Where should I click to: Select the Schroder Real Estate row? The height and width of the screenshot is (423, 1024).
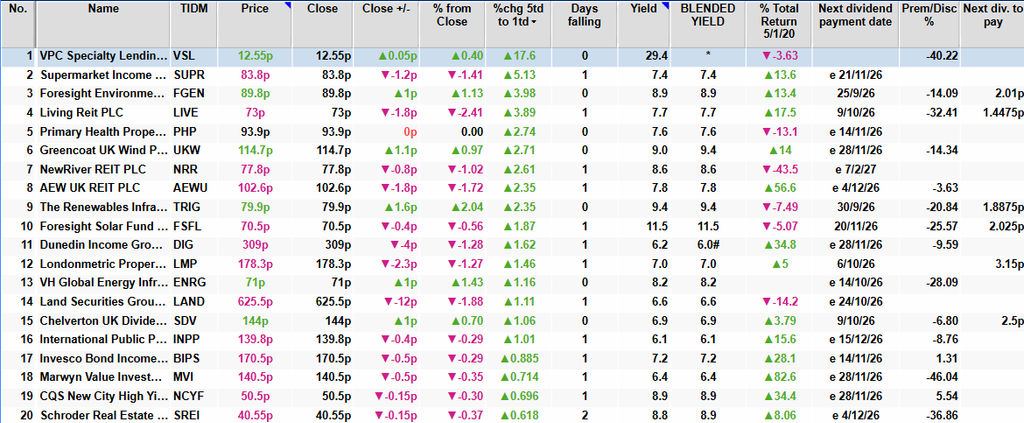click(x=512, y=415)
